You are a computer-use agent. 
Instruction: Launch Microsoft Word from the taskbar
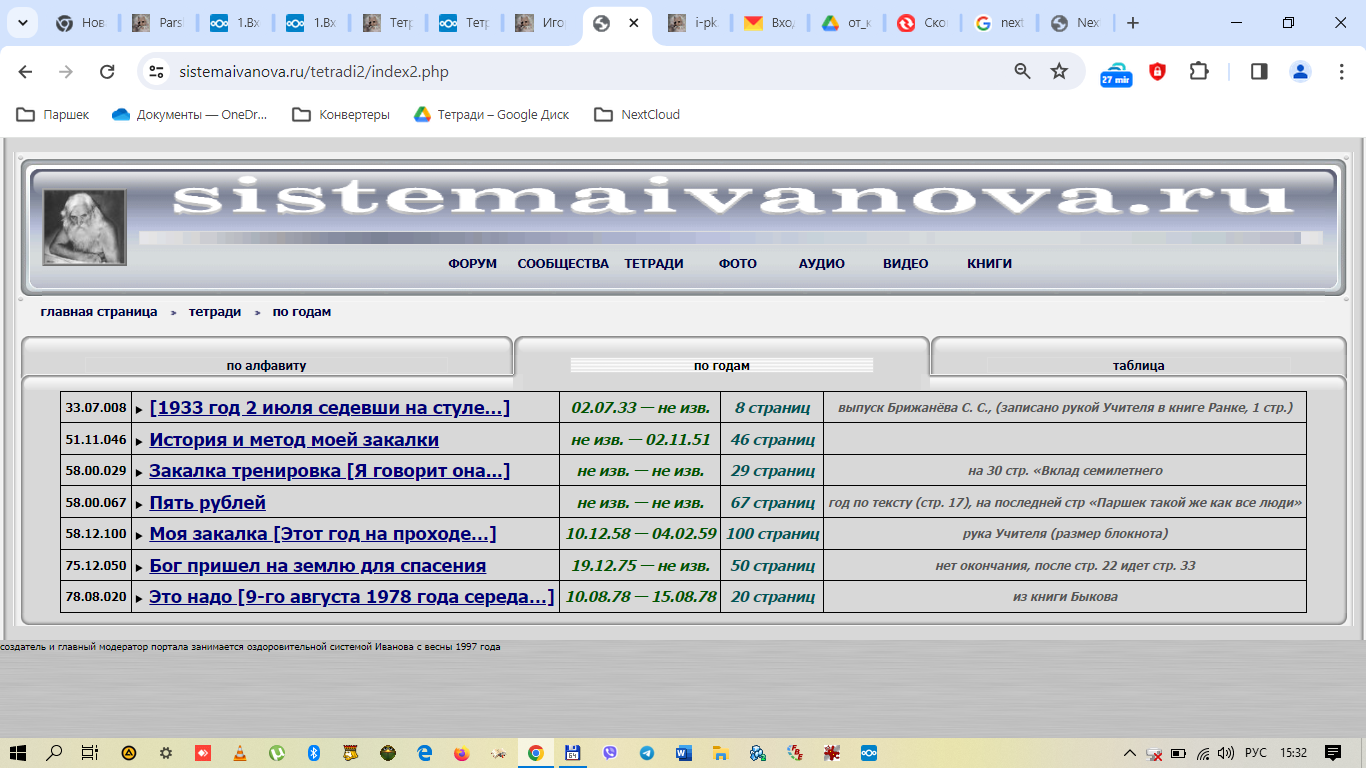coord(684,753)
